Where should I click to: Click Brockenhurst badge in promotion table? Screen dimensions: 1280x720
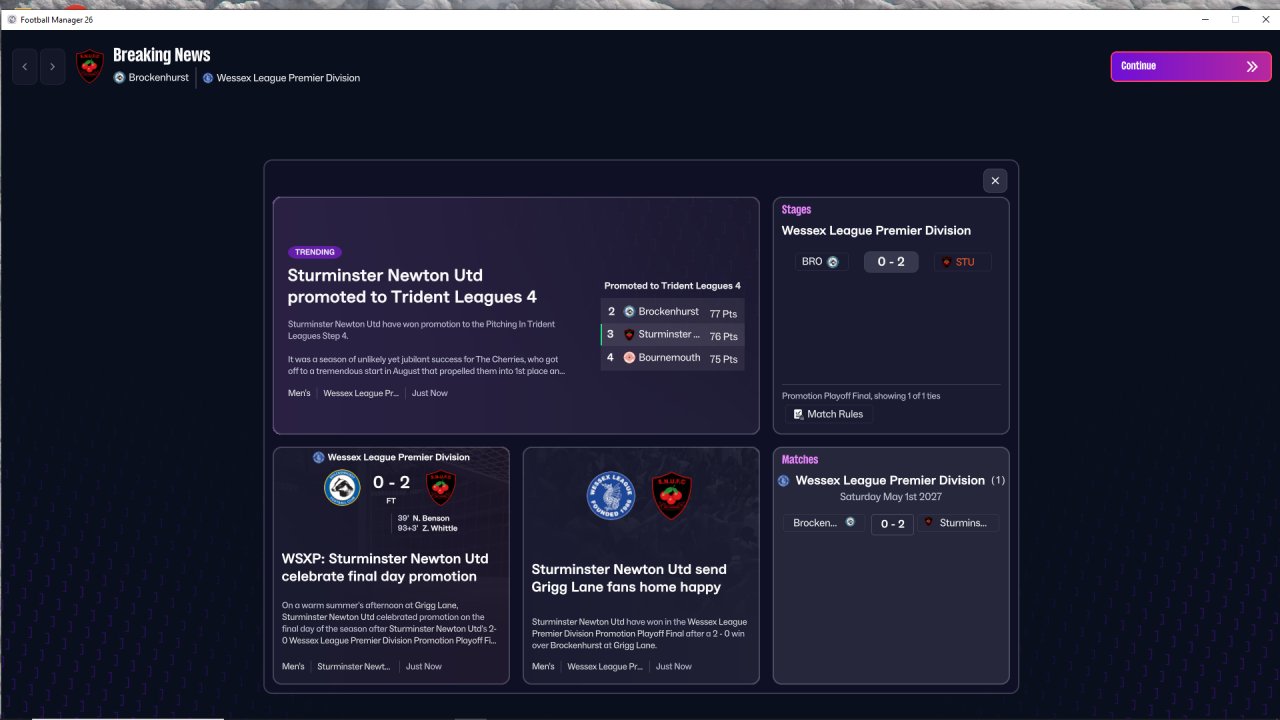click(x=629, y=312)
